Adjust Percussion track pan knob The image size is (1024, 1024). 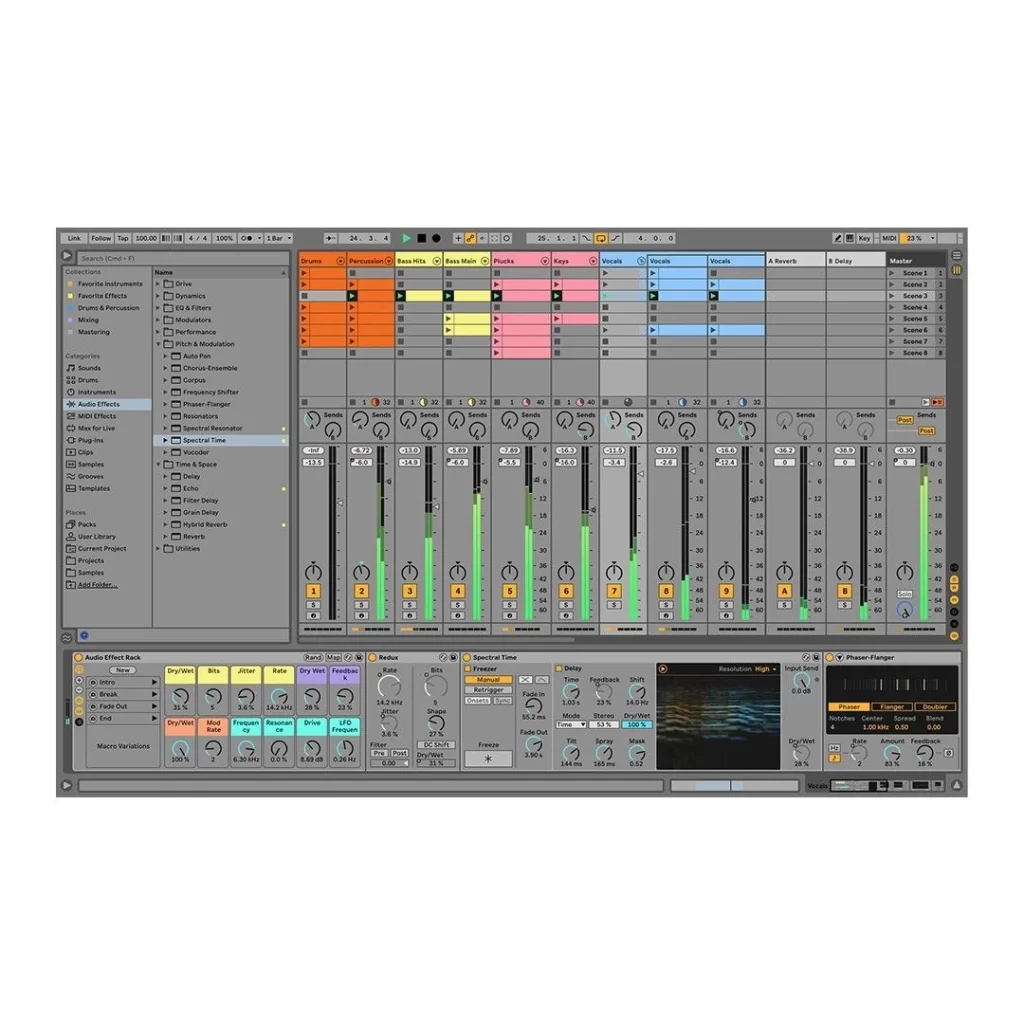(361, 573)
